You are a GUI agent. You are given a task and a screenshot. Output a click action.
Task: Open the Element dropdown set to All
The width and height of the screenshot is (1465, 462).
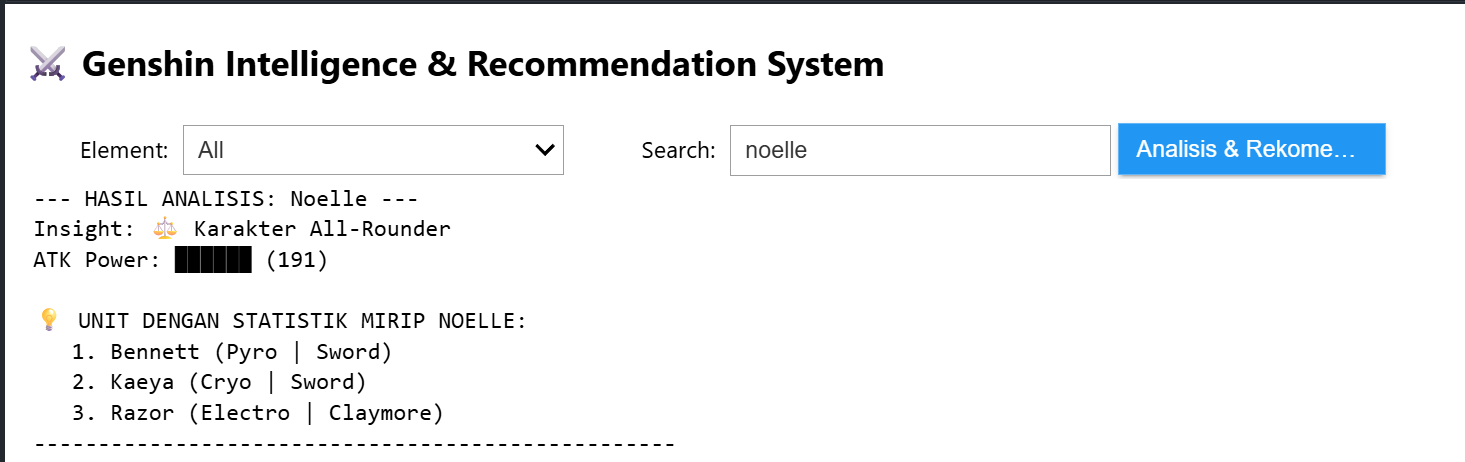pos(372,150)
